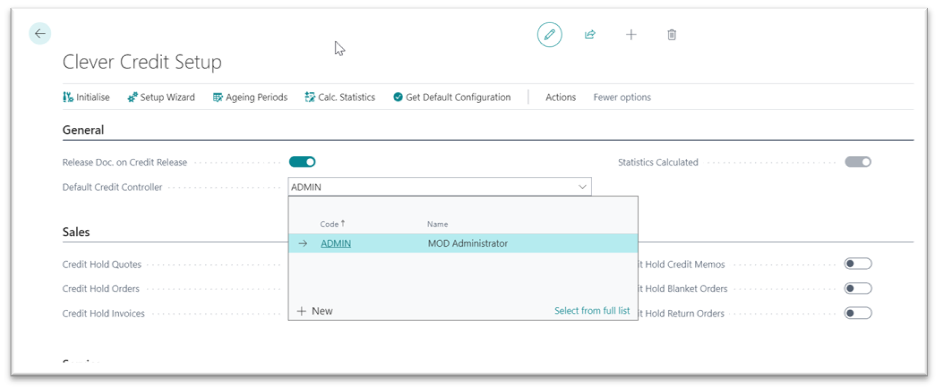Go back using the arrow button
The height and width of the screenshot is (390, 939).
pyautogui.click(x=40, y=34)
